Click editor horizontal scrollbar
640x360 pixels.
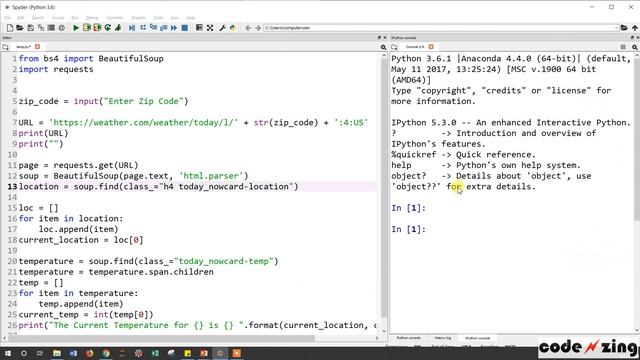pos(162,338)
